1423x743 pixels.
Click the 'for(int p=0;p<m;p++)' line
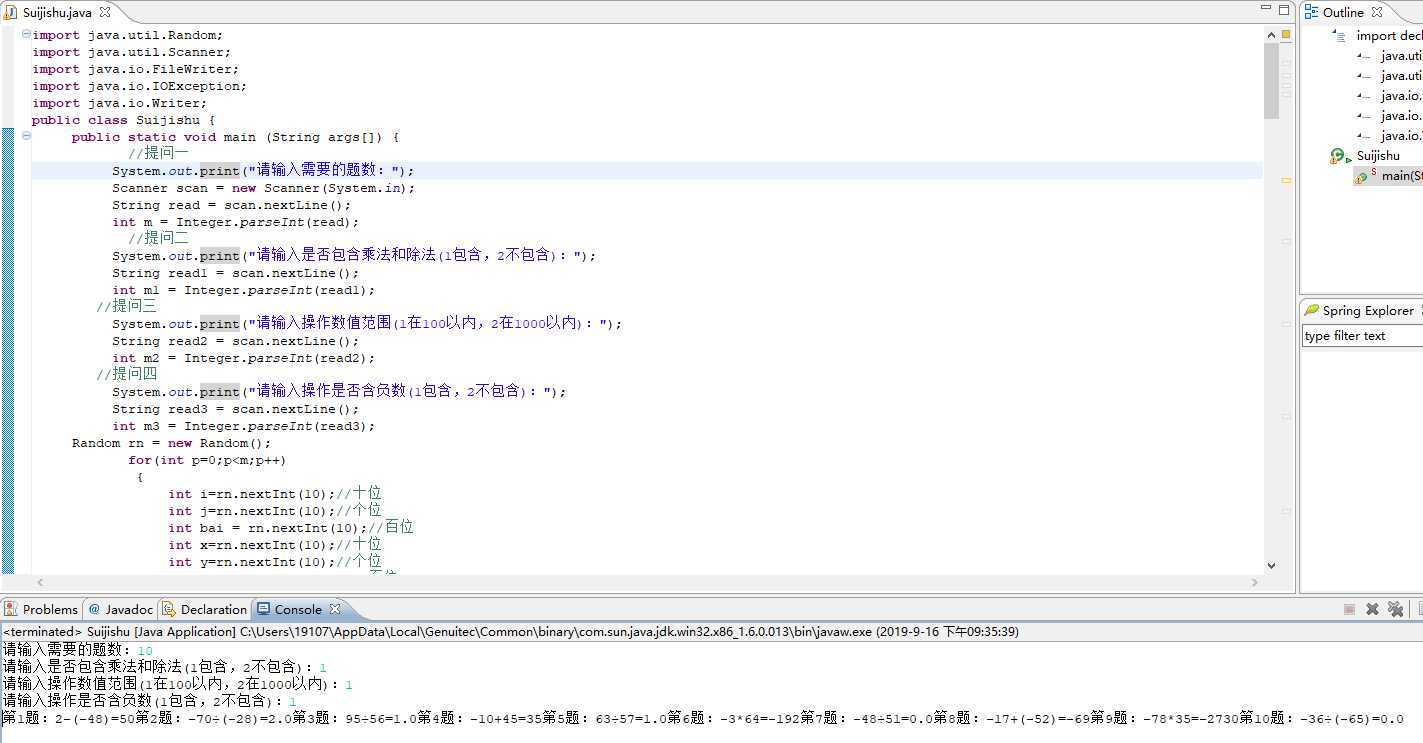coord(207,460)
